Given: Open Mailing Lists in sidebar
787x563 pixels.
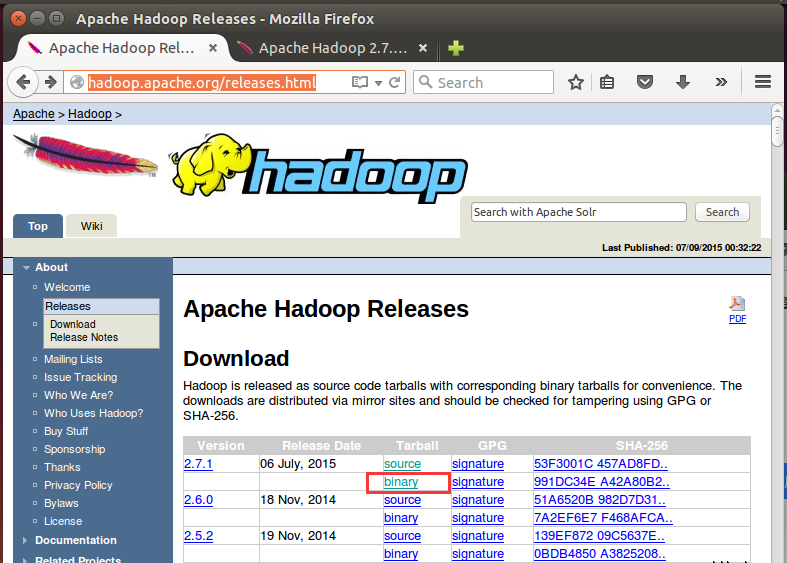Looking at the screenshot, I should pyautogui.click(x=73, y=359).
